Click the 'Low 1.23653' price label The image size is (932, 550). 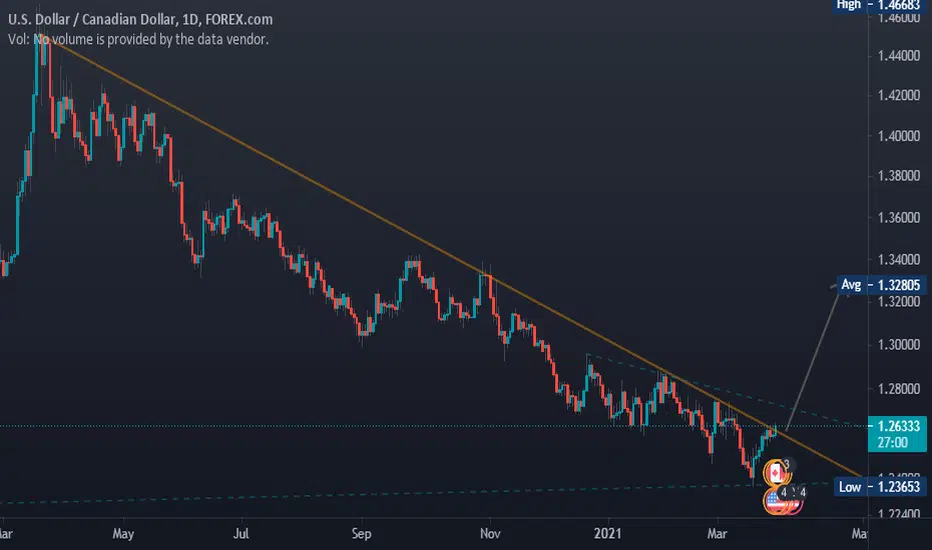(x=879, y=487)
